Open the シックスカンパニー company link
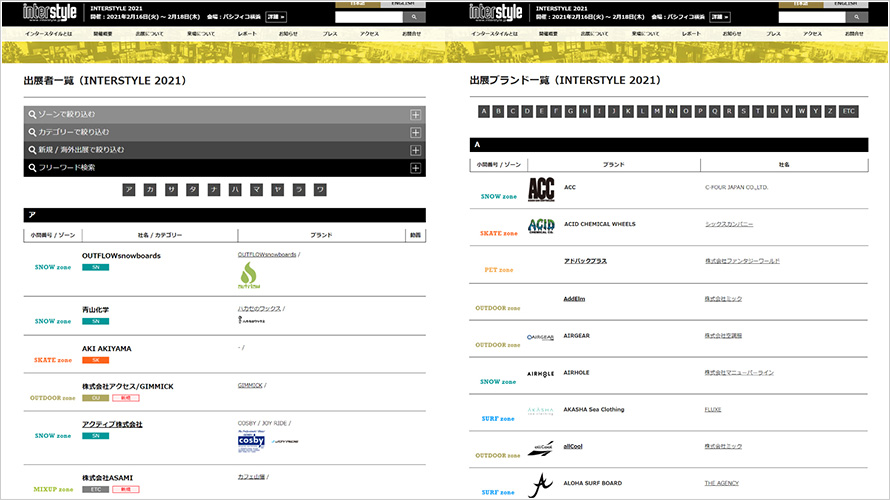The height and width of the screenshot is (500, 890). point(729,224)
